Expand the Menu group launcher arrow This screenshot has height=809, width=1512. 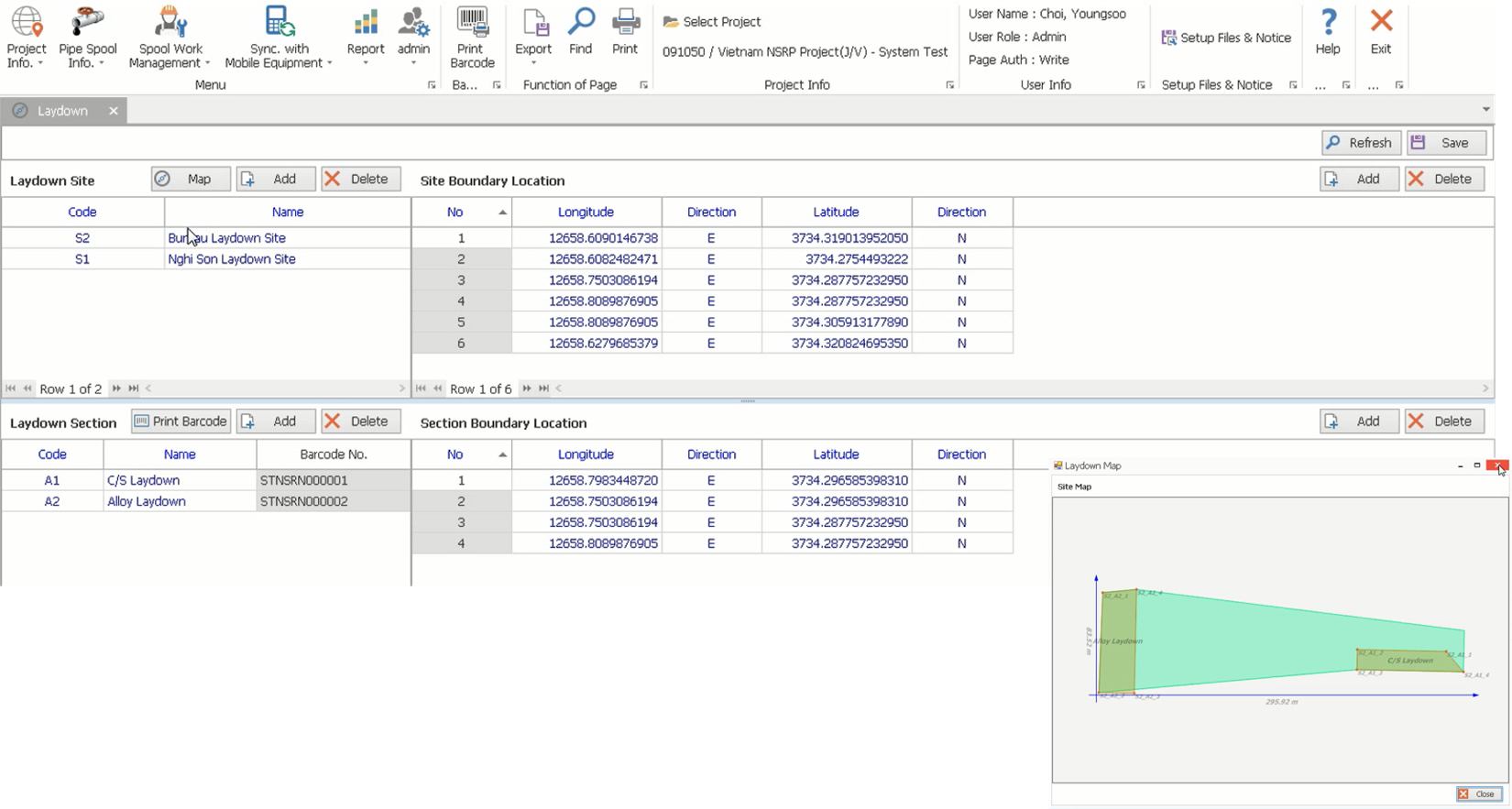[432, 85]
